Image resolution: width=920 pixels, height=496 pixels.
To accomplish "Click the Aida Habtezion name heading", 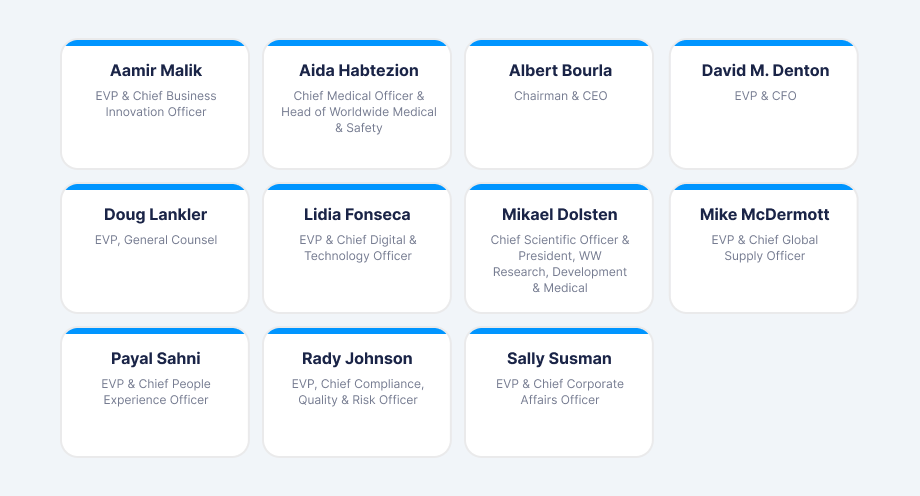I will click(x=358, y=71).
